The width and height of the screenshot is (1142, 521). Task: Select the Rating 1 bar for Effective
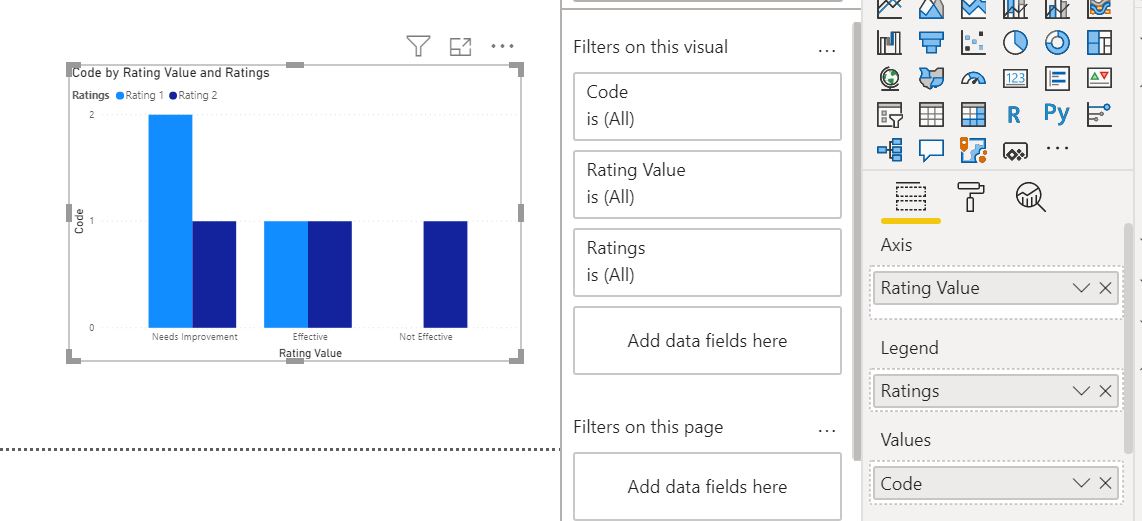286,274
